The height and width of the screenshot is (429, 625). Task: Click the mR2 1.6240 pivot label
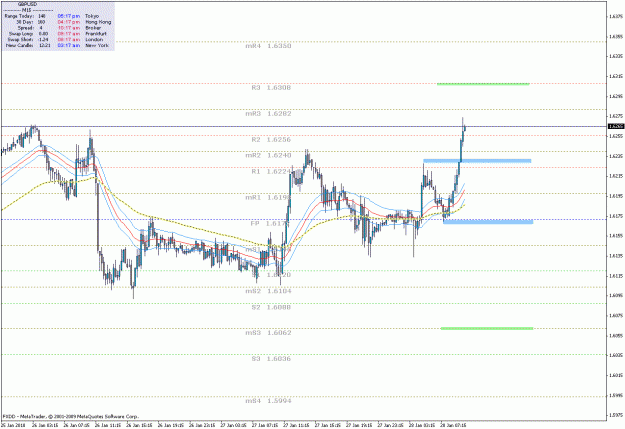pos(268,156)
